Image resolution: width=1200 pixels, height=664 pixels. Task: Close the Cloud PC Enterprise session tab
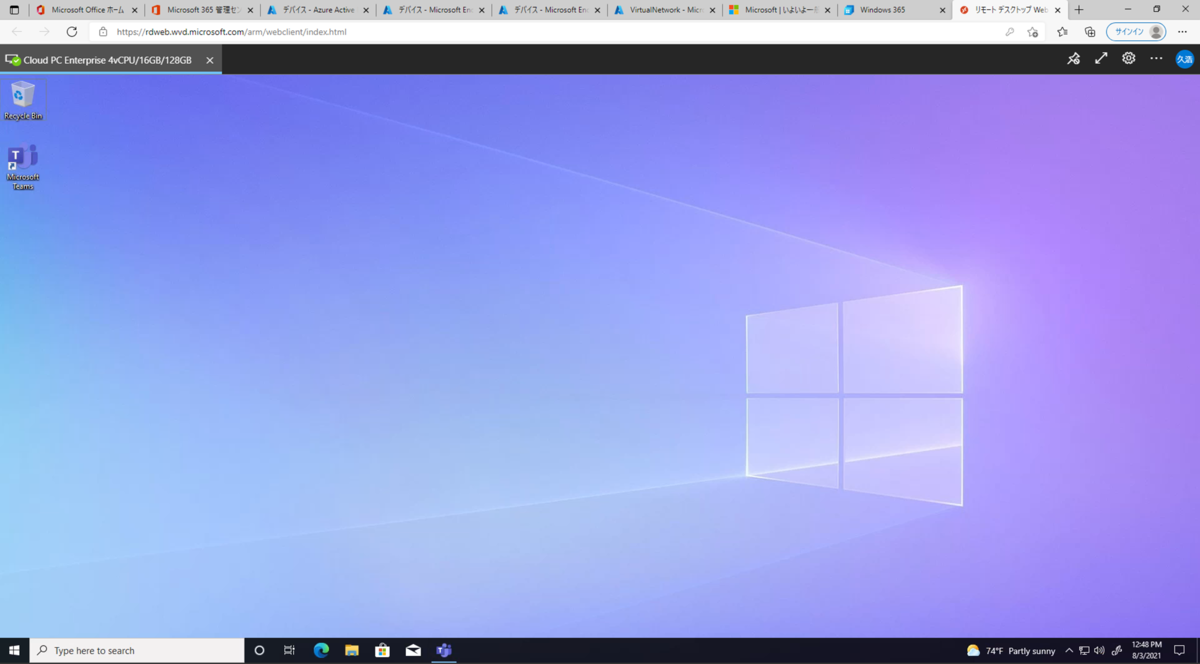tap(209, 60)
